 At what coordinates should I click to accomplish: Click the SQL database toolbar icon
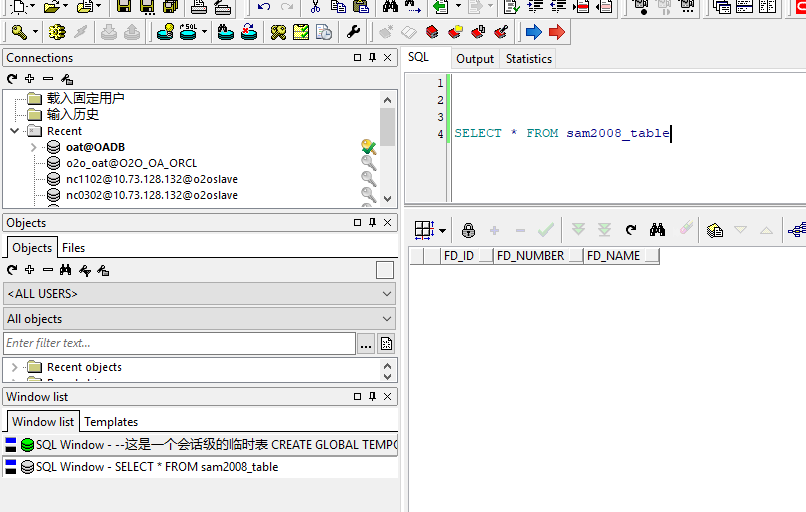[188, 32]
